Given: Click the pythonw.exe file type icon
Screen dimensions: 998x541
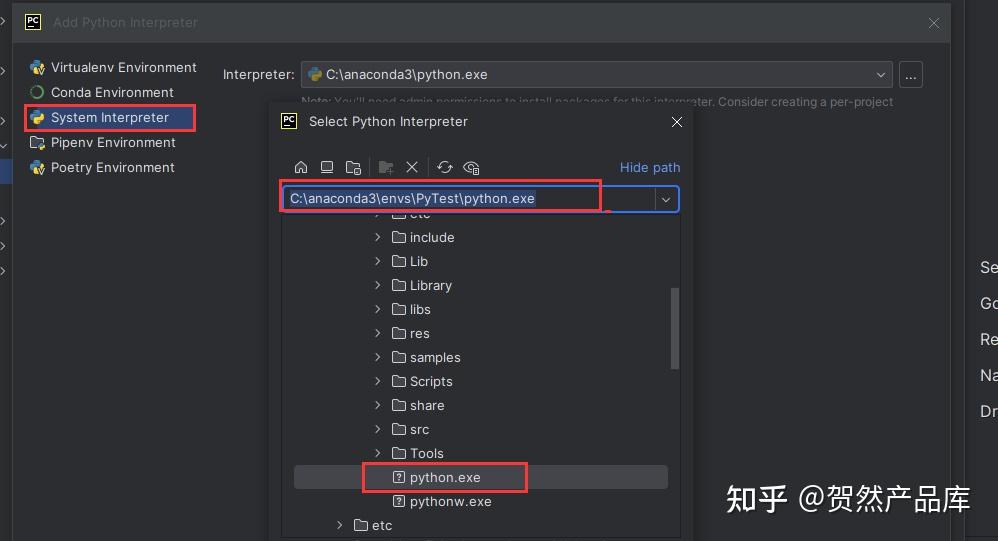Looking at the screenshot, I should pos(399,502).
